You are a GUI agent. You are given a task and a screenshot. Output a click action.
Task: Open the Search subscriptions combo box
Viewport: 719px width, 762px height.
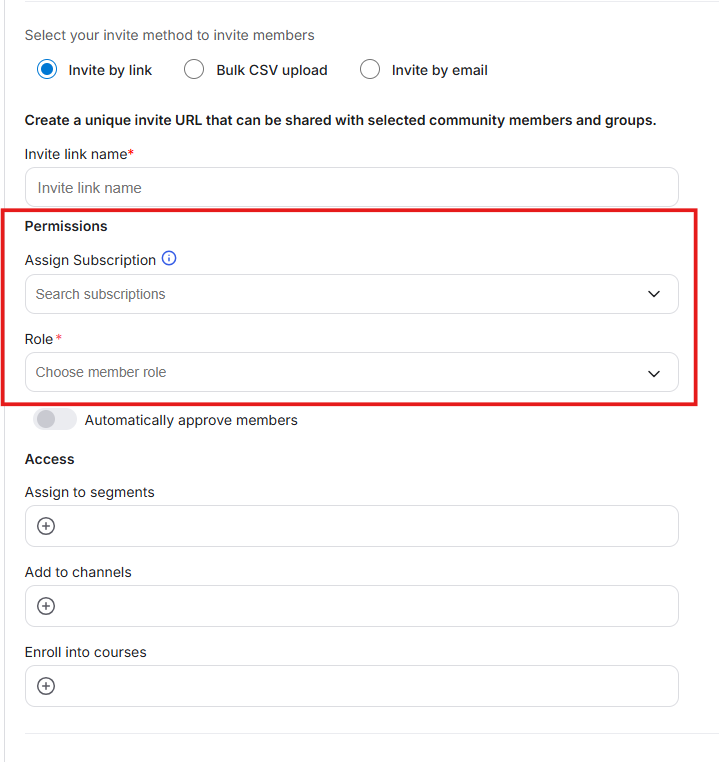pos(330,294)
